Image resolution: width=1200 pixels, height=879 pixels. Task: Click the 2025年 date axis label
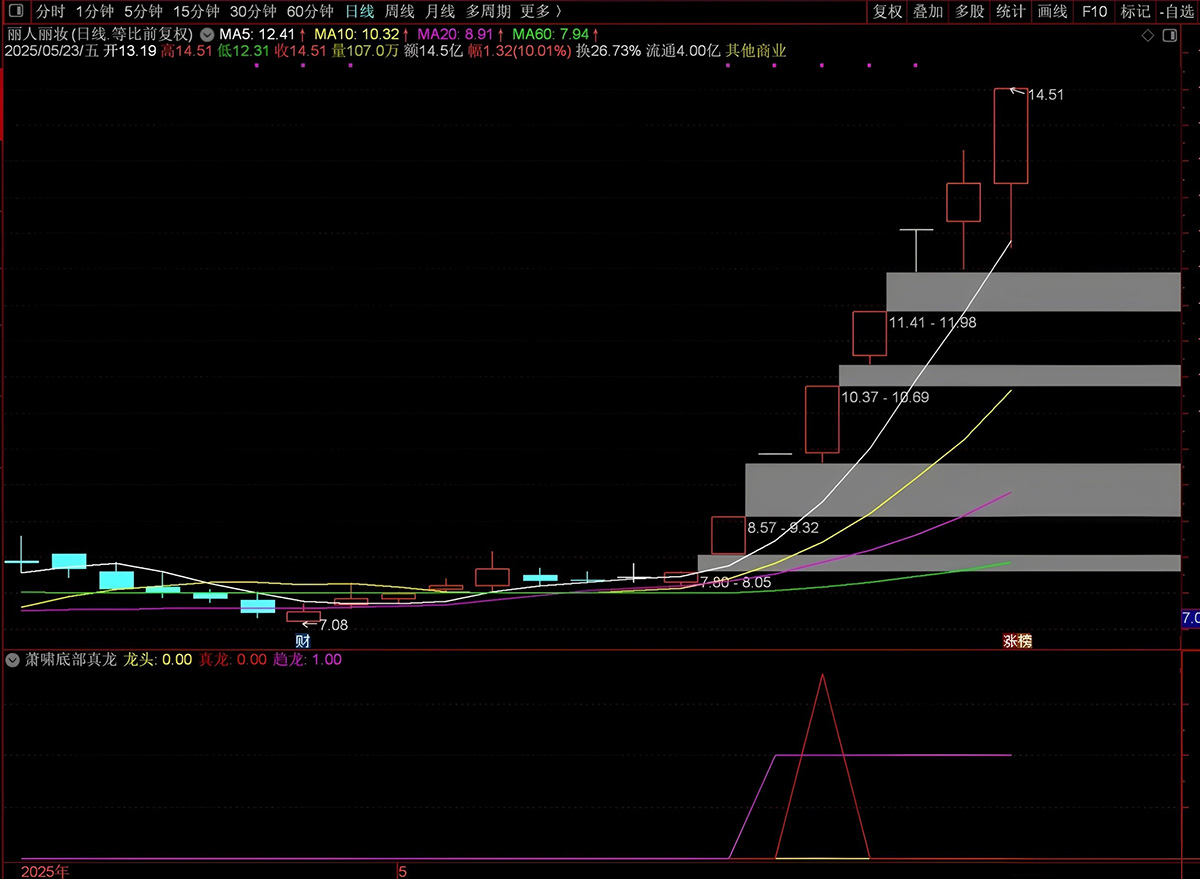click(x=45, y=871)
